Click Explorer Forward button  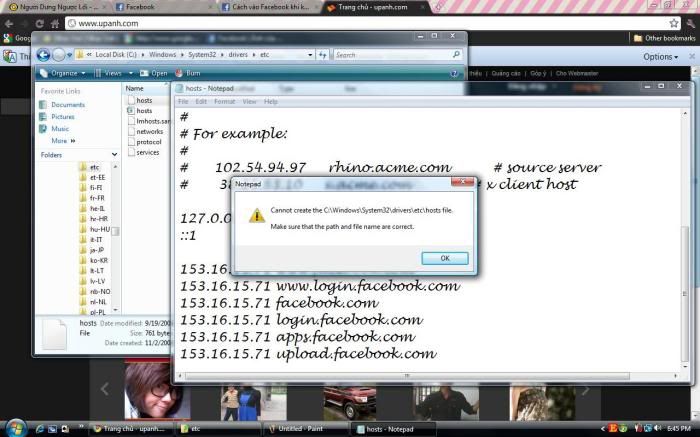click(x=58, y=55)
